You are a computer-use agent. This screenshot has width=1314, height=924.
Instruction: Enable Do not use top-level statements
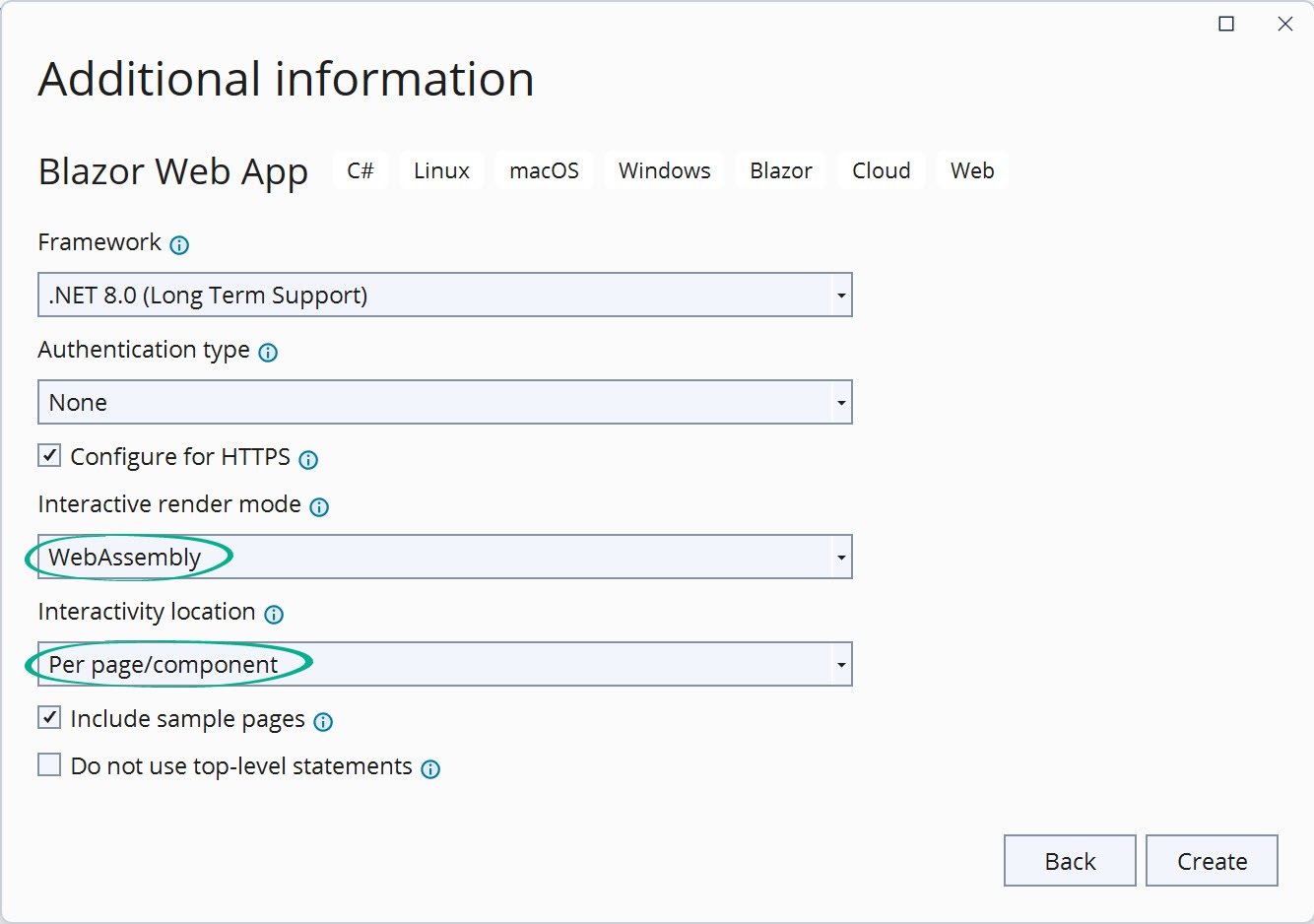pyautogui.click(x=49, y=764)
